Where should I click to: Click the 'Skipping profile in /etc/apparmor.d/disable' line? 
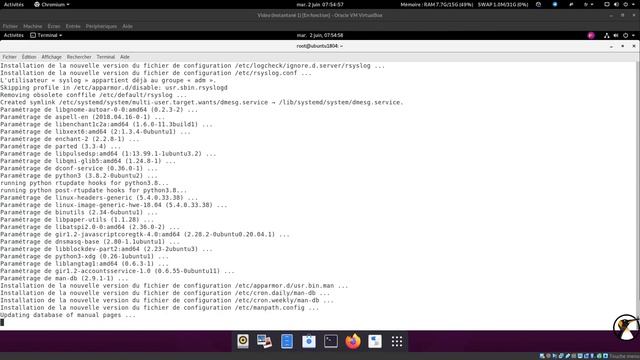click(x=114, y=87)
